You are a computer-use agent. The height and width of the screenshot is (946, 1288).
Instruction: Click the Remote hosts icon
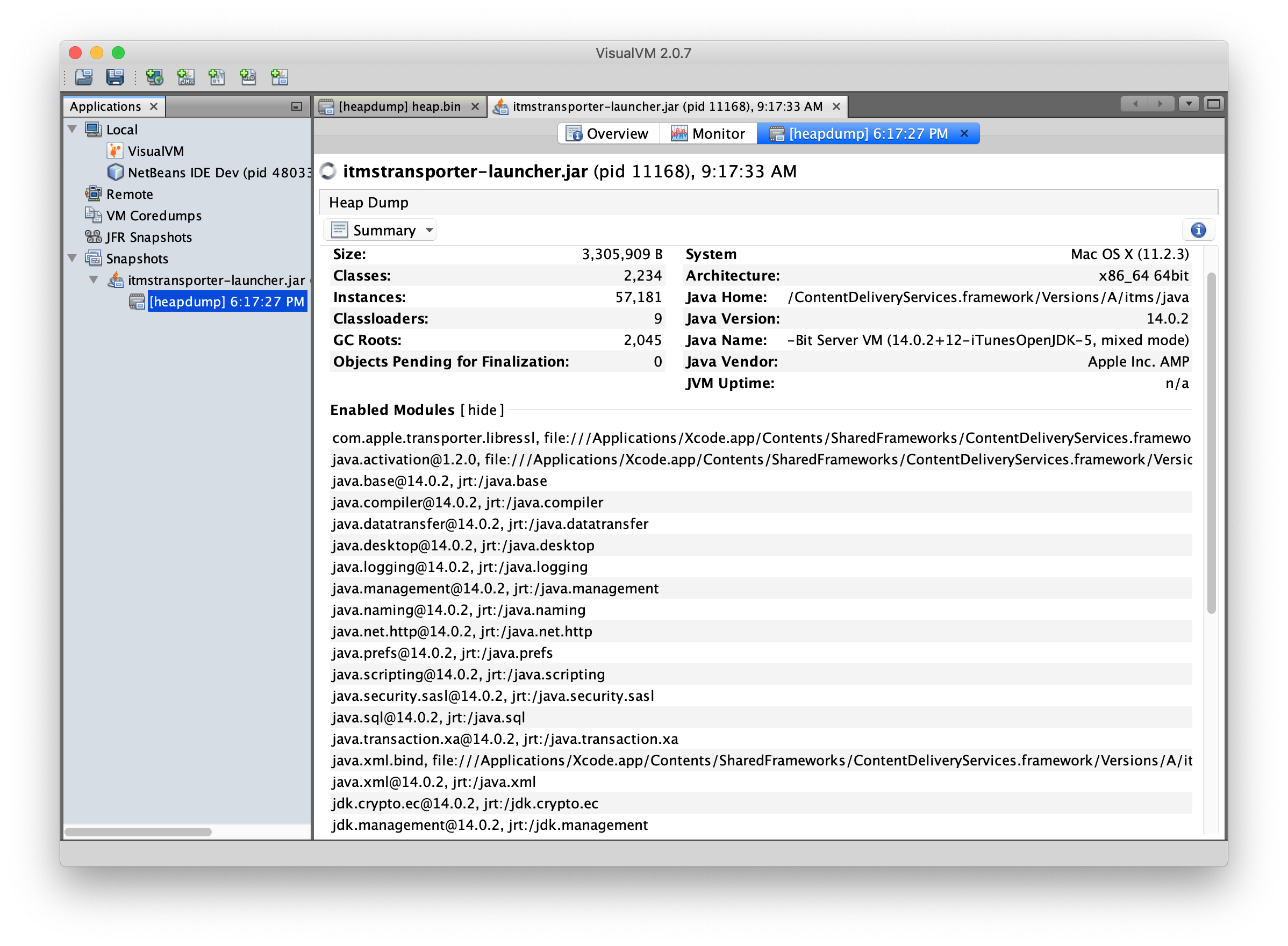[x=94, y=194]
